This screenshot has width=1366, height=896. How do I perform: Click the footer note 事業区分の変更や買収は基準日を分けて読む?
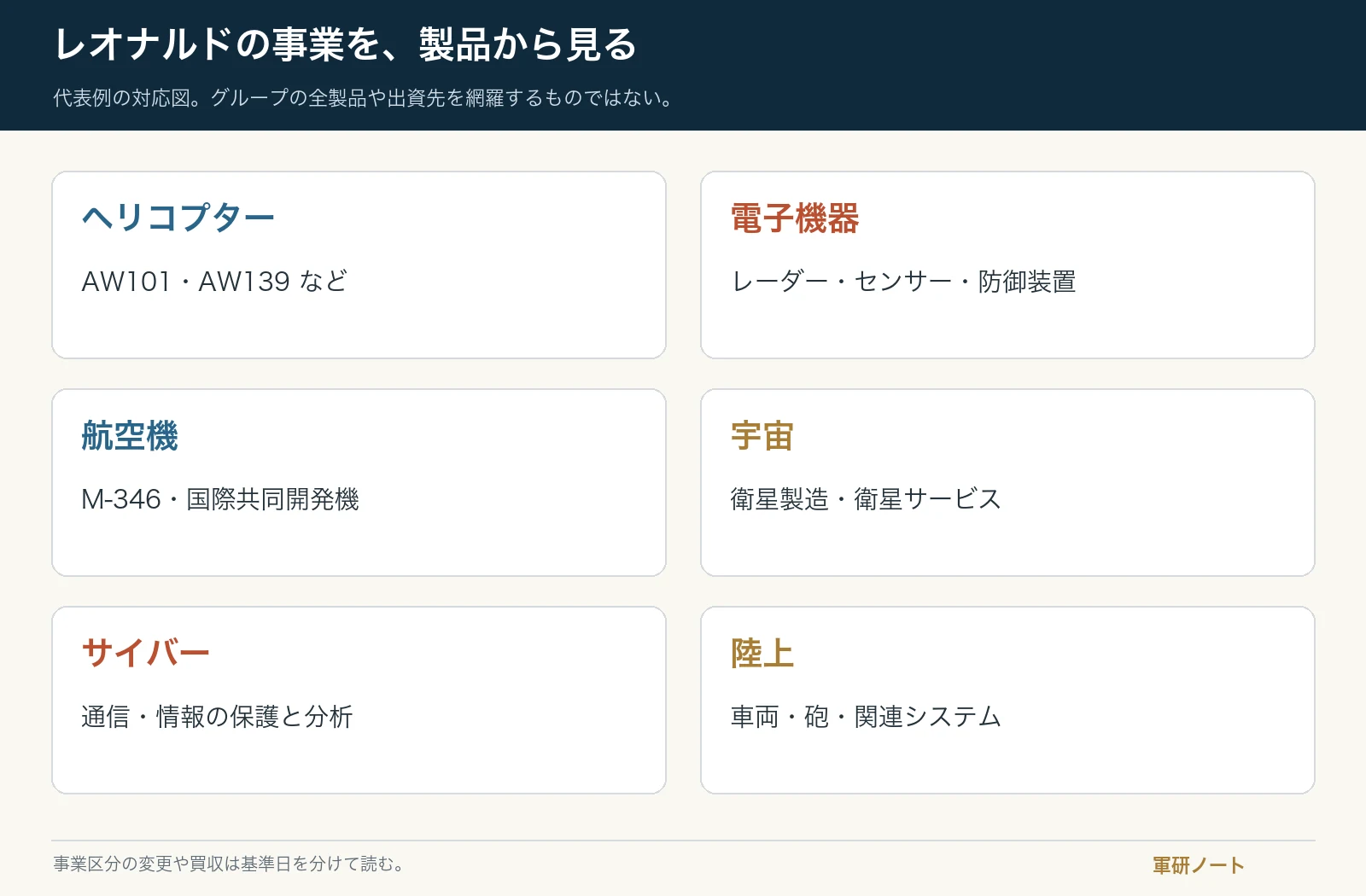click(x=229, y=864)
